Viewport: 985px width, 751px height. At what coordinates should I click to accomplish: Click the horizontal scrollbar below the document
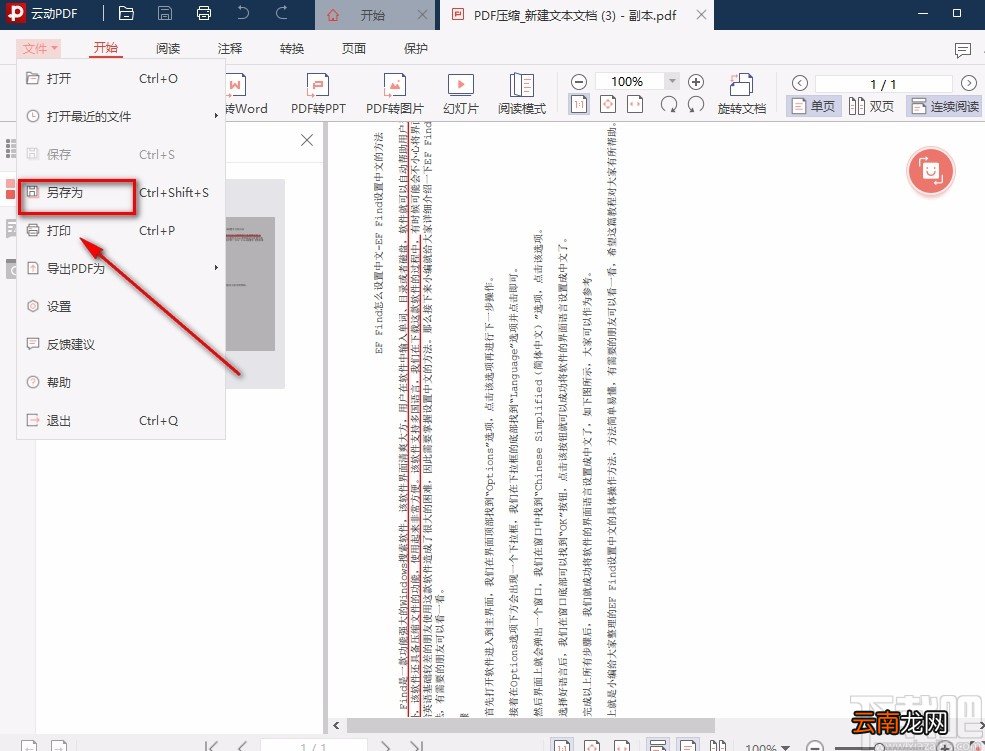tap(530, 725)
